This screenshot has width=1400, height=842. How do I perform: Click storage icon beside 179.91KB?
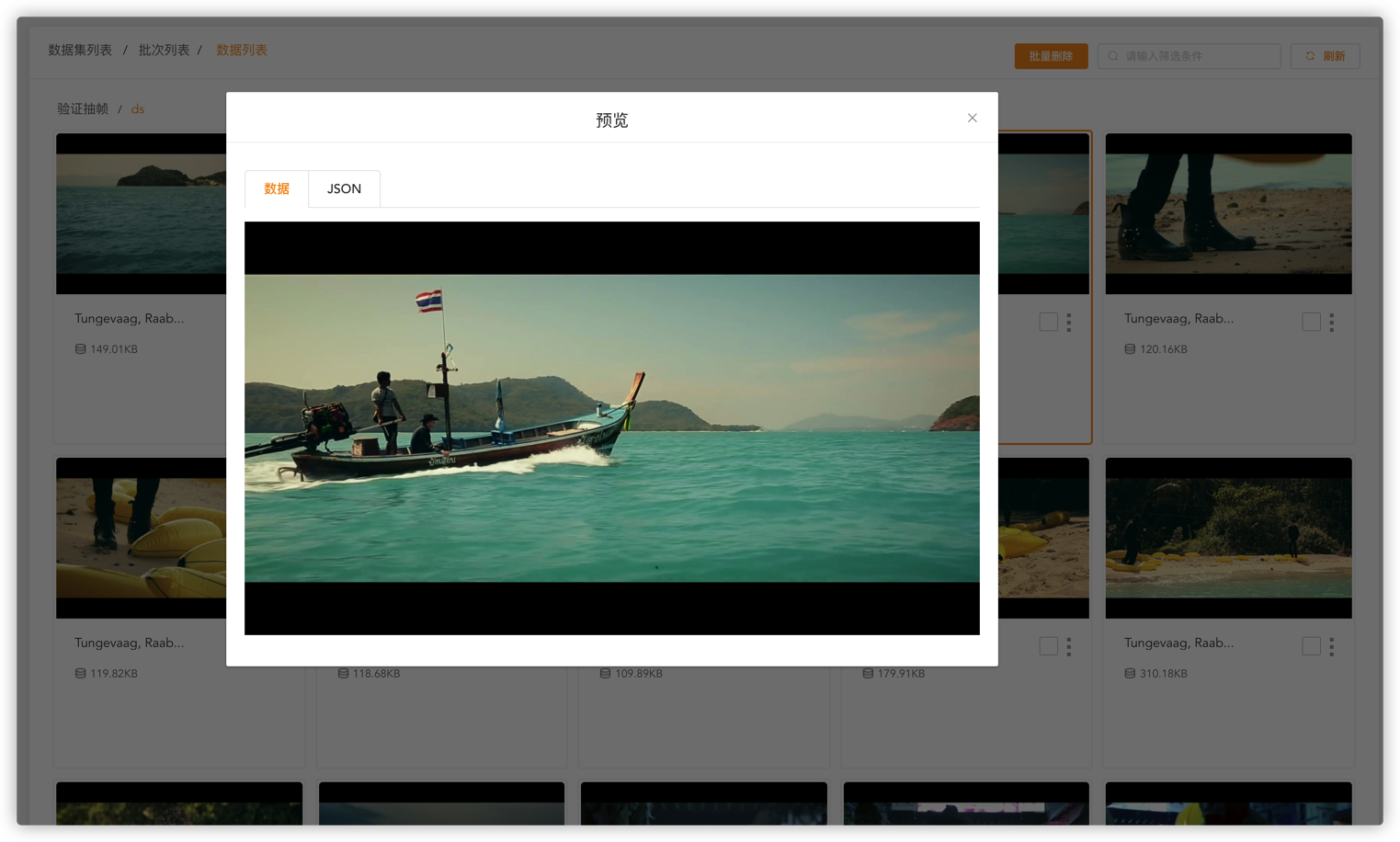coord(868,674)
